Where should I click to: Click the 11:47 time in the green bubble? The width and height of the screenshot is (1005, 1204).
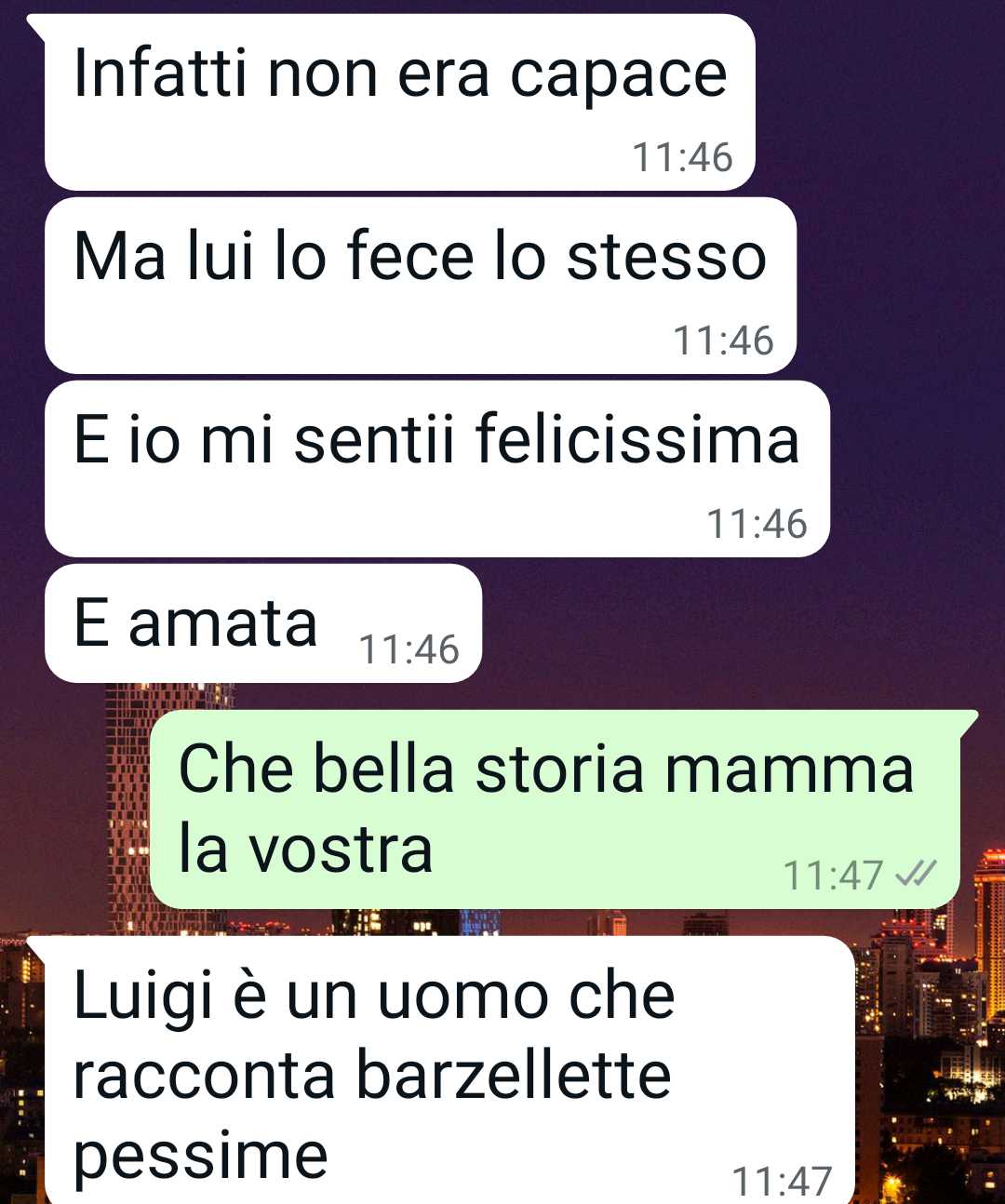(x=833, y=875)
